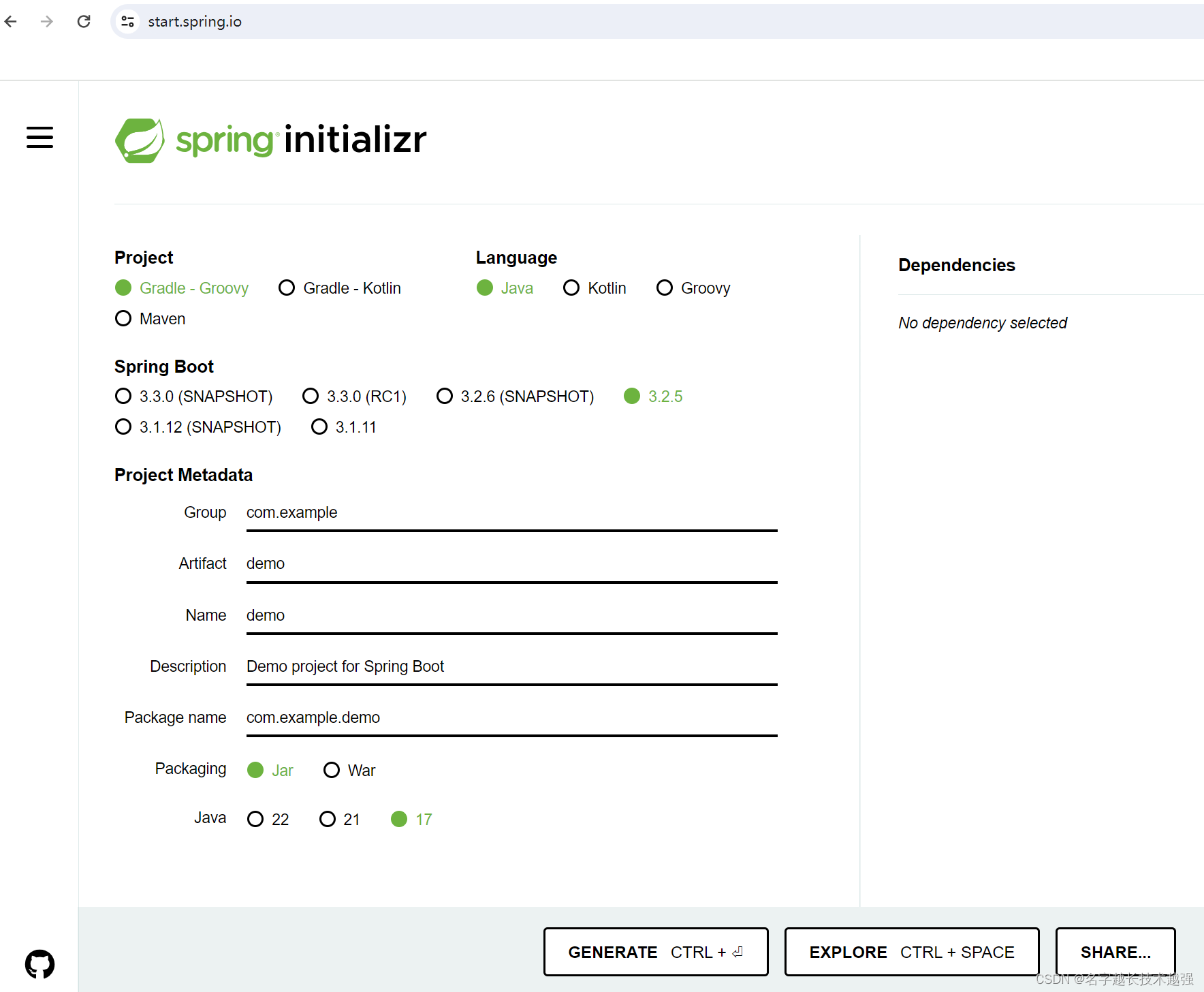Click the Project heading
This screenshot has height=992, width=1204.
pyautogui.click(x=144, y=258)
